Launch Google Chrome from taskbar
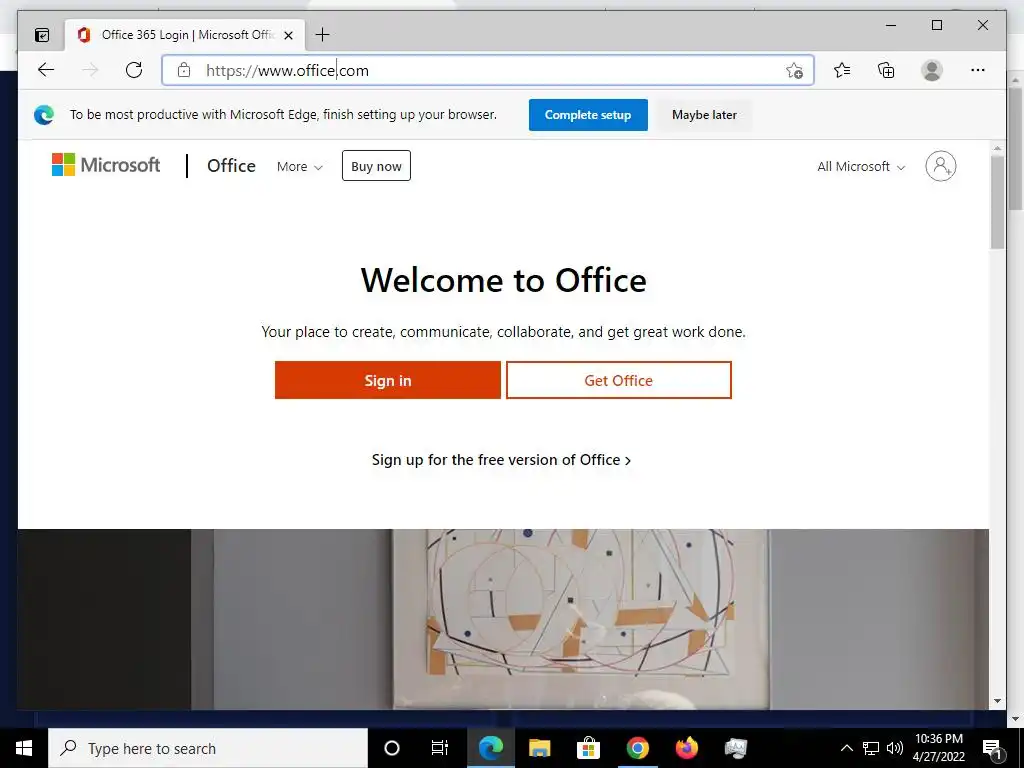Screen dimensions: 1024x768 [637, 748]
